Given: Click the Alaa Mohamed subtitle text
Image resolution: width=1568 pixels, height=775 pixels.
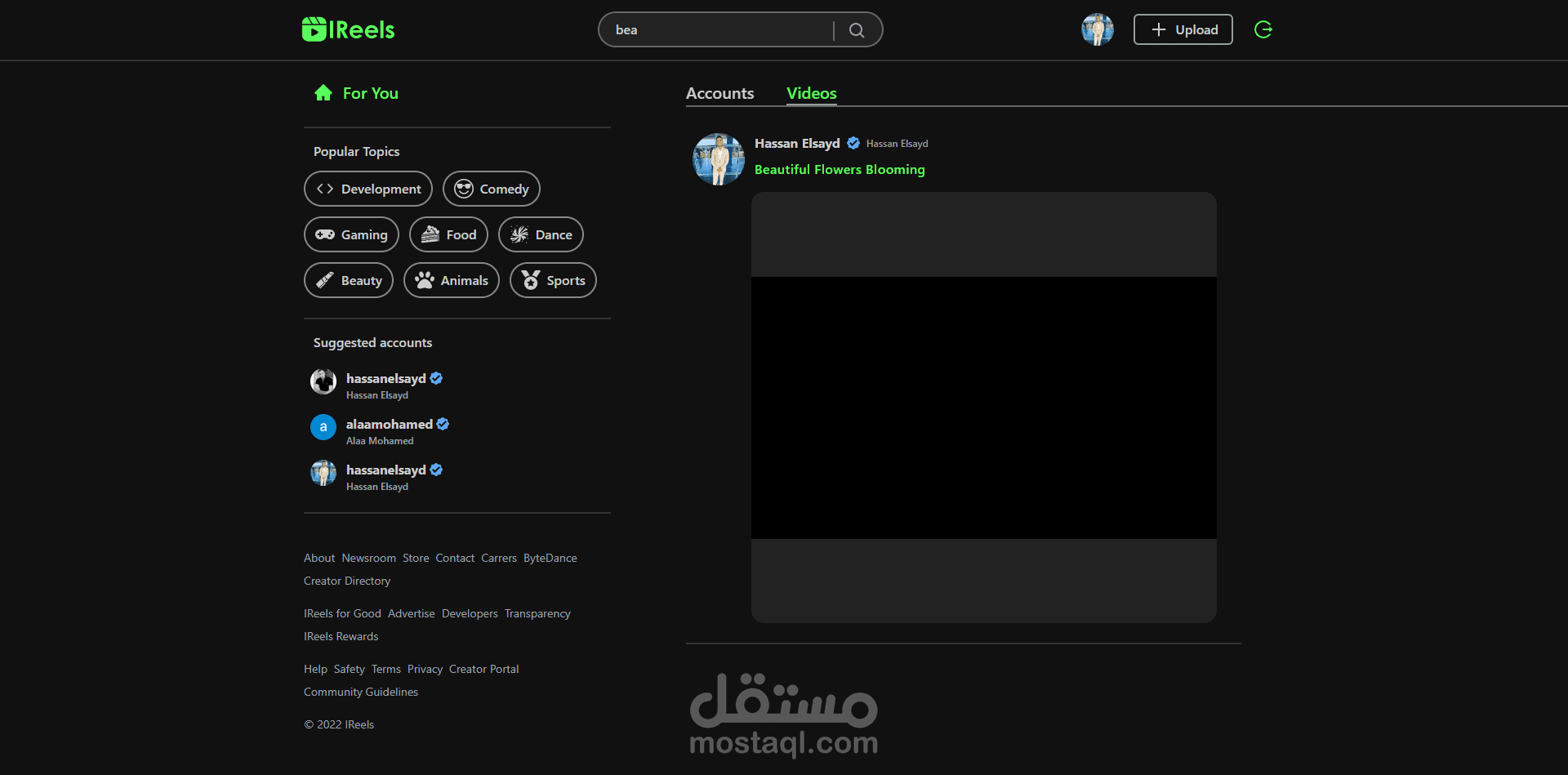Looking at the screenshot, I should tap(380, 441).
